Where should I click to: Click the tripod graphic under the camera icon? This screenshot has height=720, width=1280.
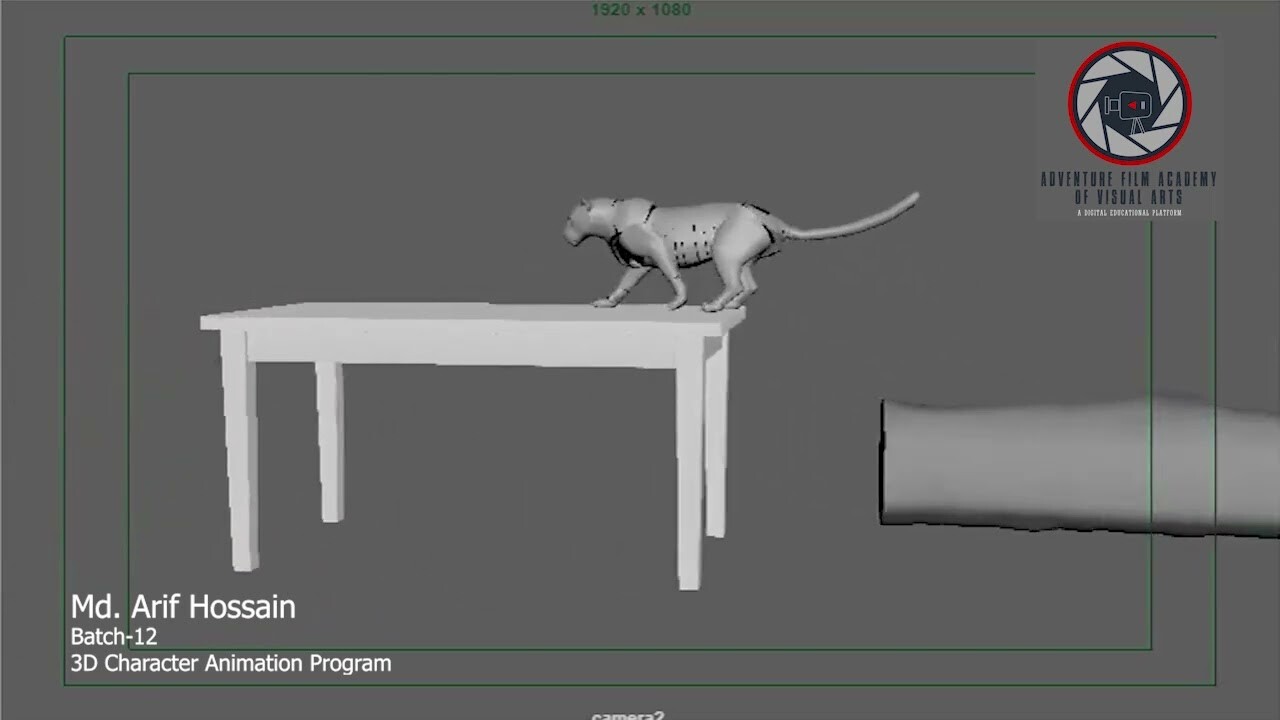point(1138,124)
